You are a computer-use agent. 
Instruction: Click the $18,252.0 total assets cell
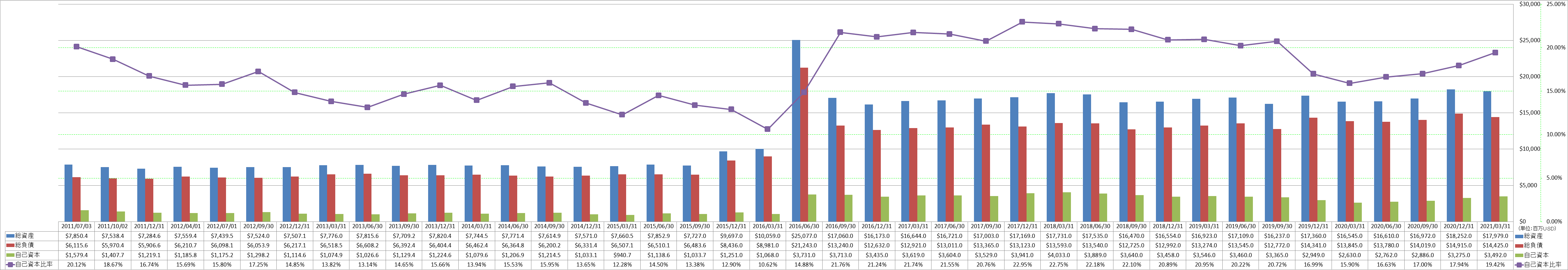pos(1458,235)
